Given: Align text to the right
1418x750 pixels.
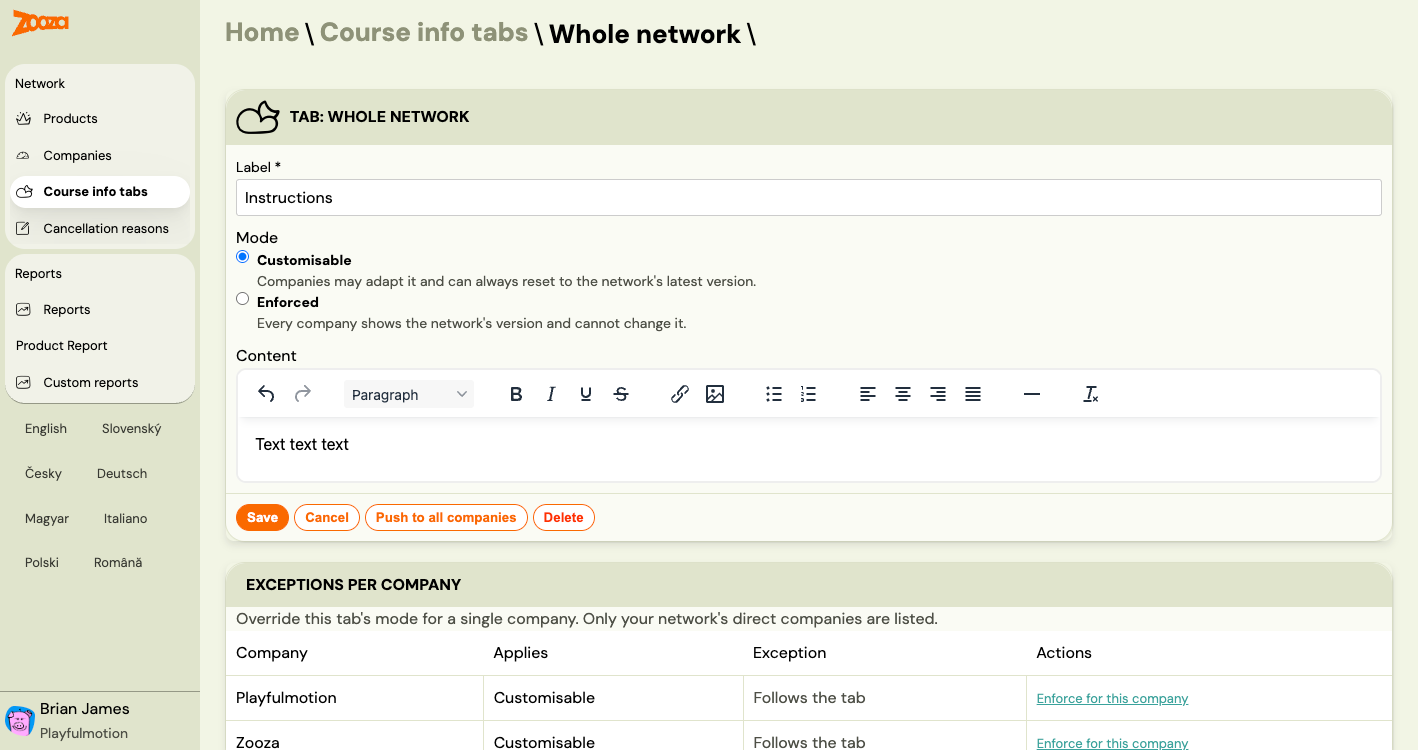Looking at the screenshot, I should point(938,394).
